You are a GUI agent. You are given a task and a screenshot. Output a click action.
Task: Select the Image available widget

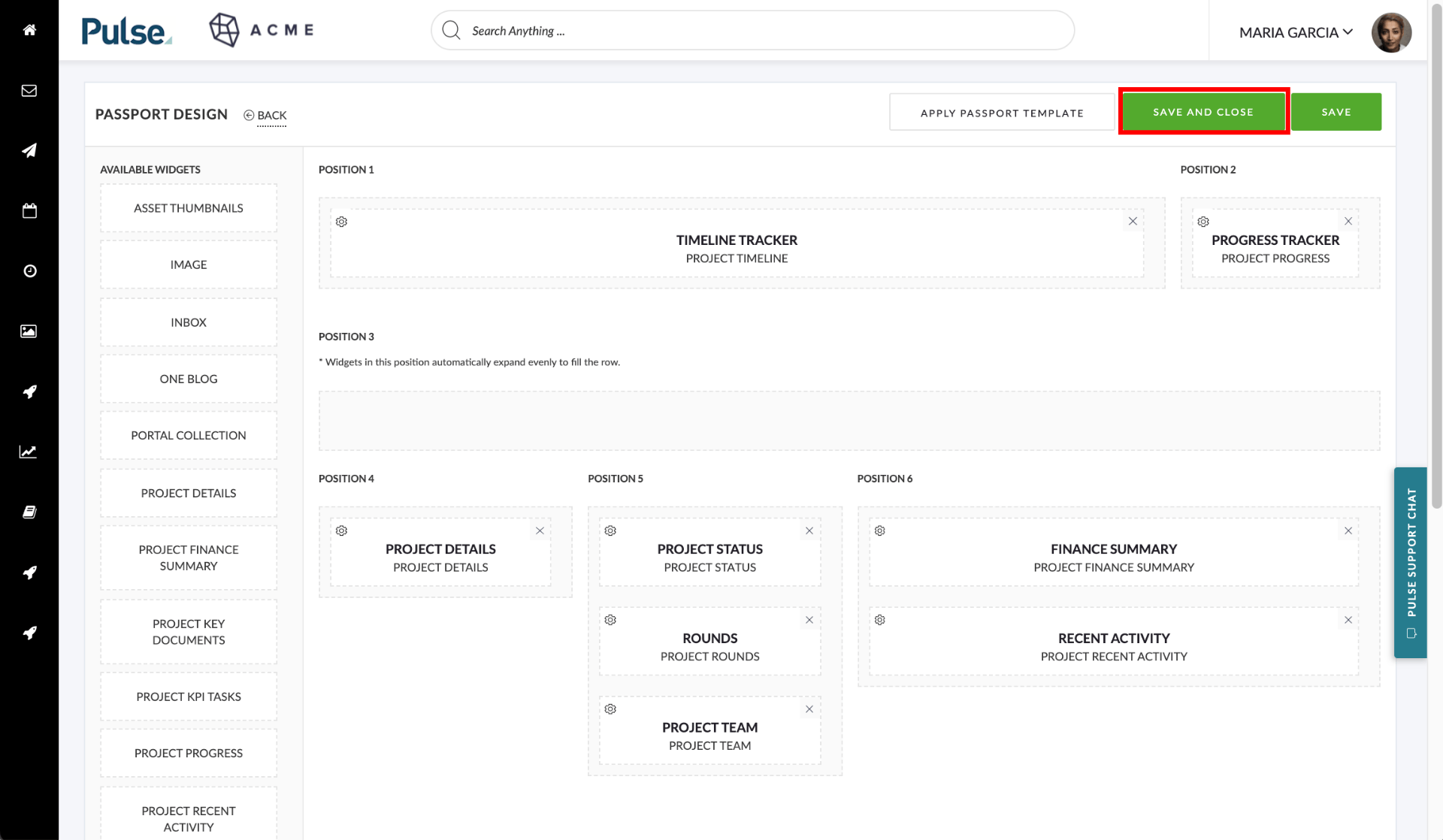pos(189,264)
